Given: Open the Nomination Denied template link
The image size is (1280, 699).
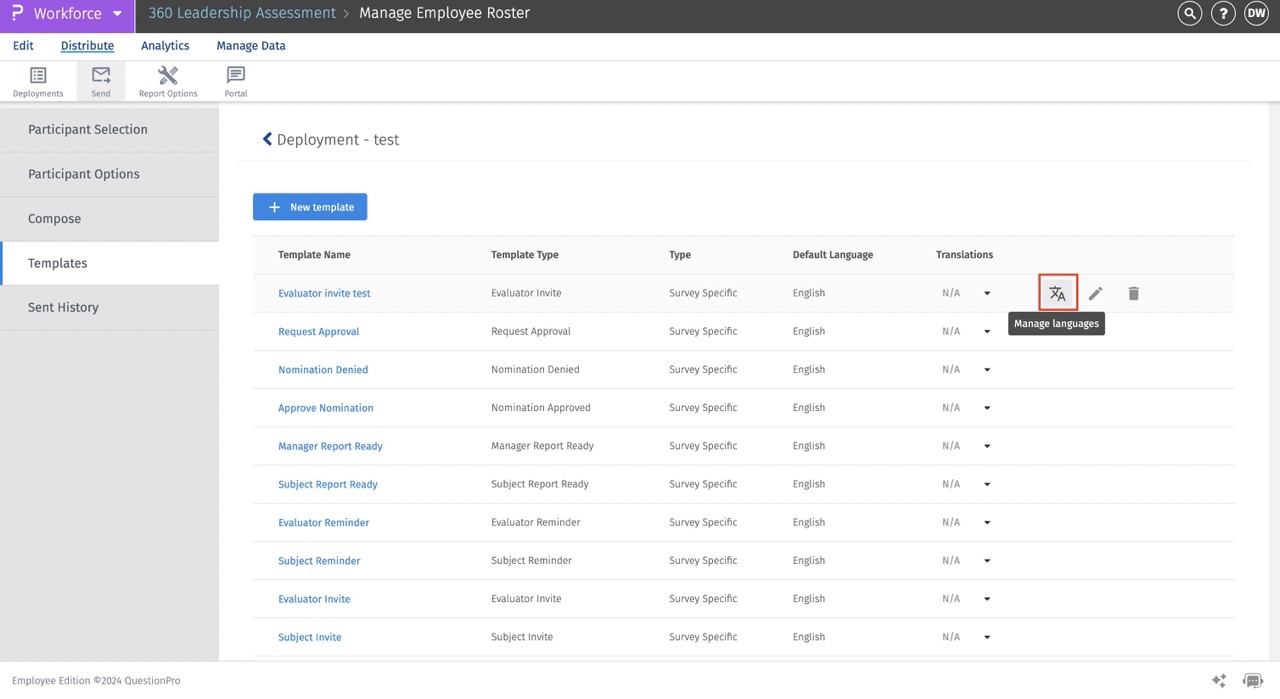Looking at the screenshot, I should 323,370.
